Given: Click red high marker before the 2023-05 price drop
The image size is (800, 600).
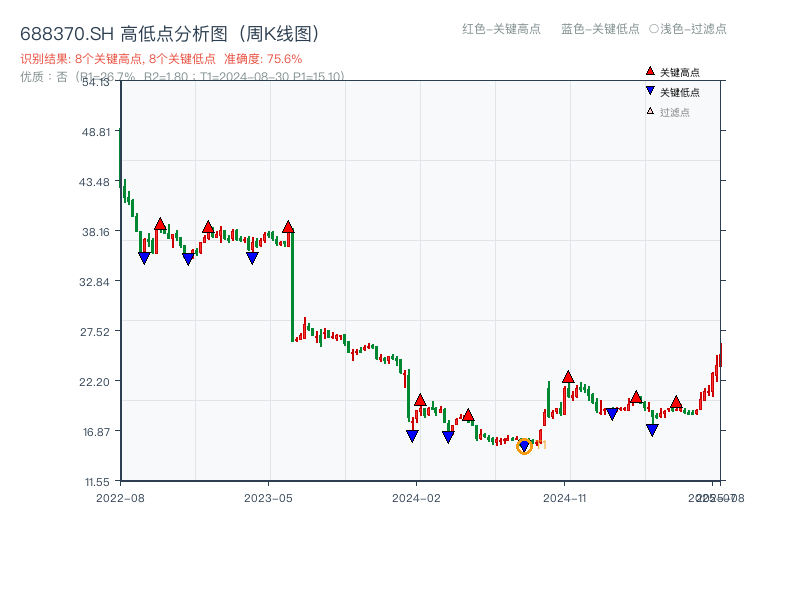Looking at the screenshot, I should tap(288, 227).
